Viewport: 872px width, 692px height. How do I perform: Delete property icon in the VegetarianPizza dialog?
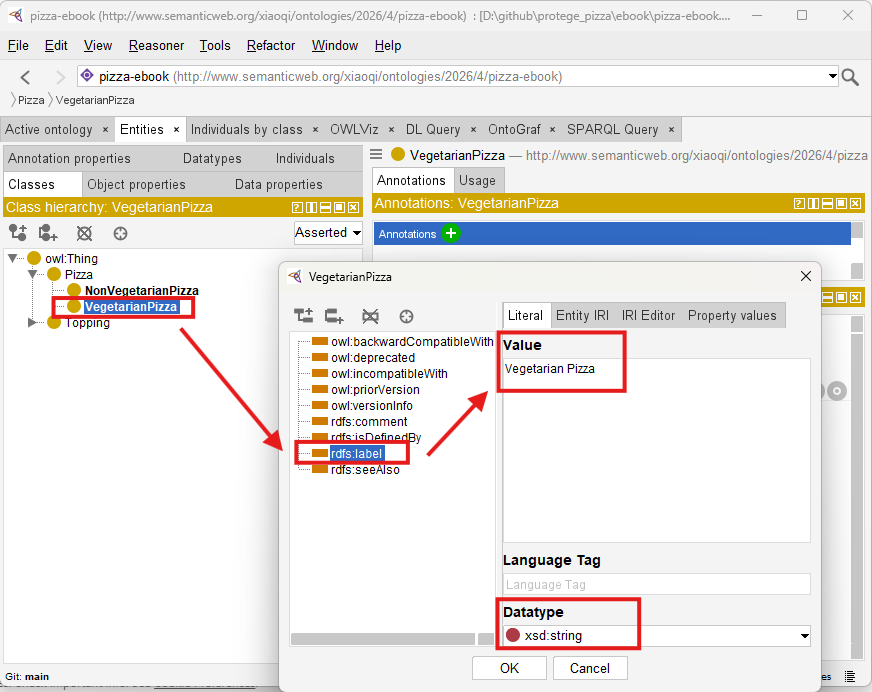click(370, 317)
